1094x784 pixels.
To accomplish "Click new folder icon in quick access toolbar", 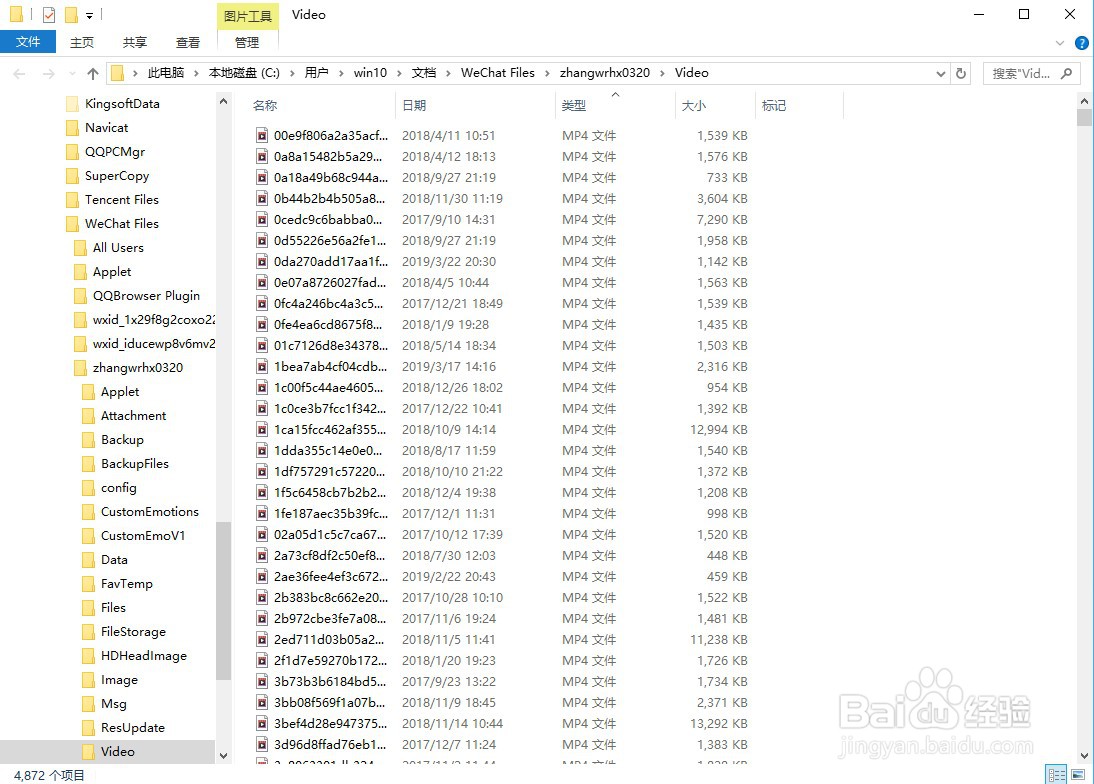I will [70, 14].
